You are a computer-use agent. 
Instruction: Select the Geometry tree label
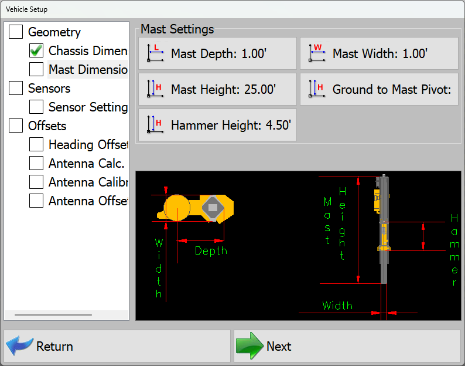click(x=54, y=32)
